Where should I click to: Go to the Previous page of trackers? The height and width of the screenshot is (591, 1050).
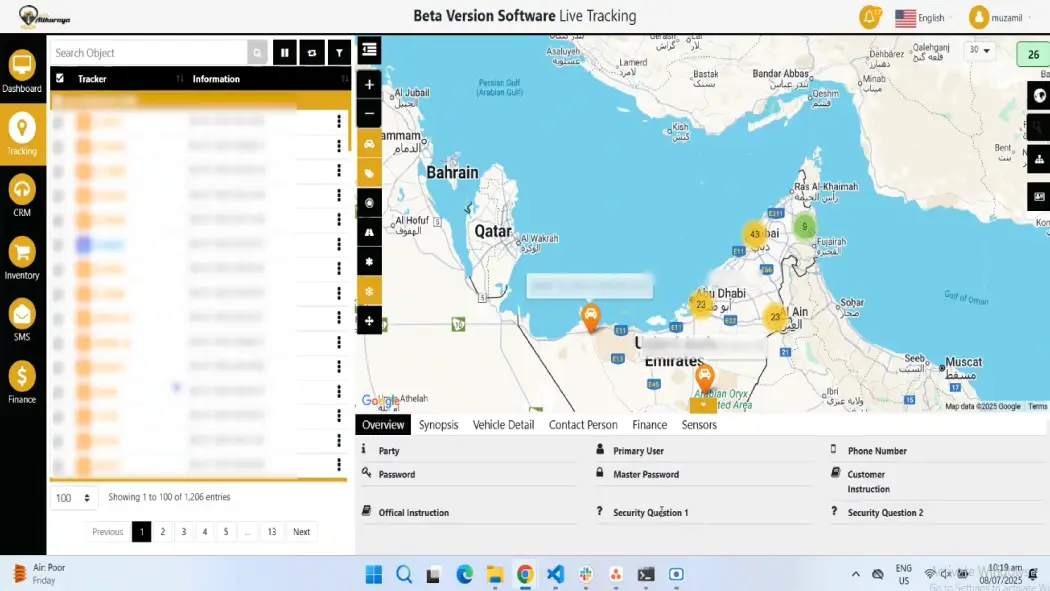point(108,532)
